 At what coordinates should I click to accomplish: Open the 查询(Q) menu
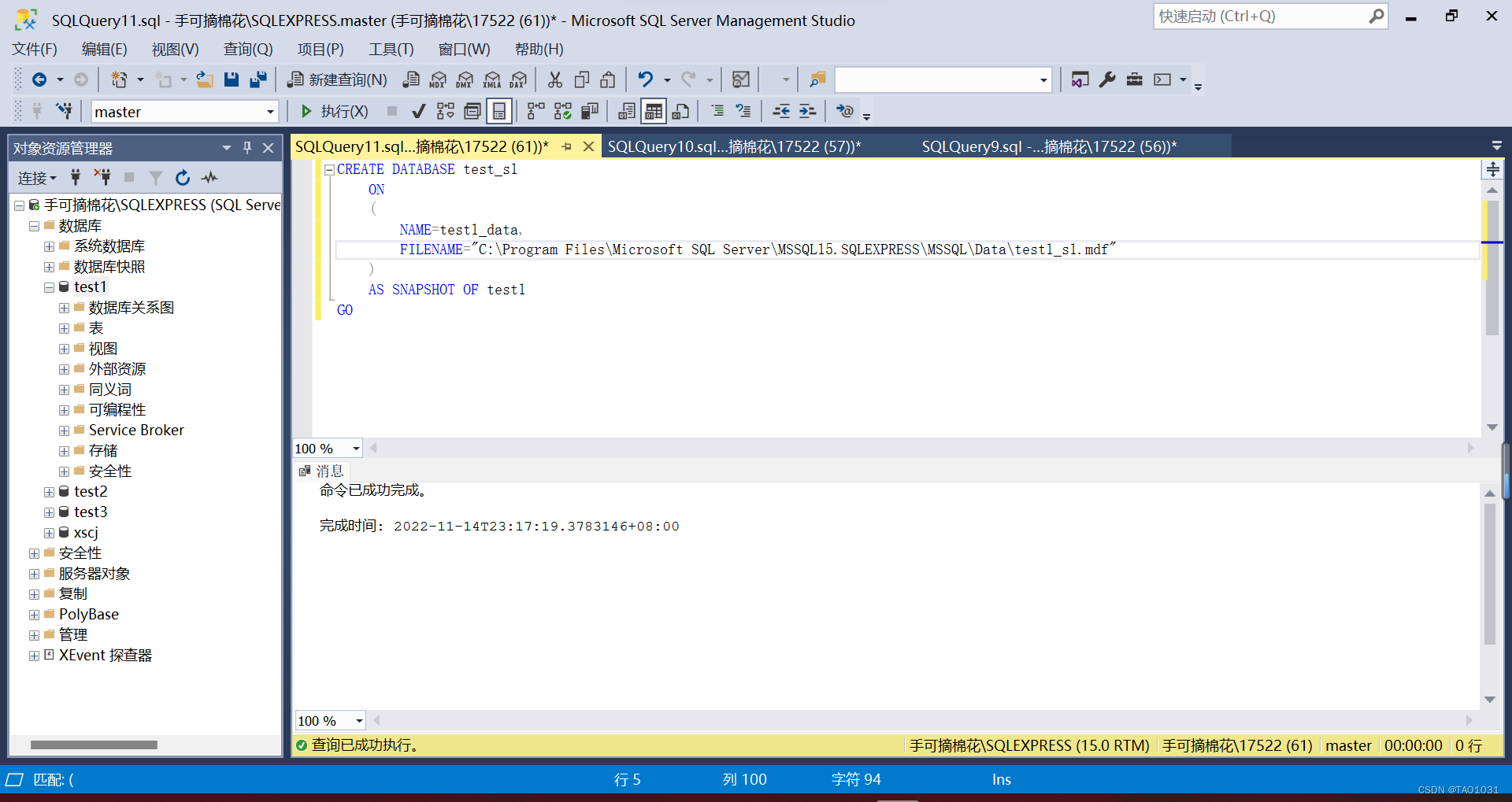tap(248, 49)
